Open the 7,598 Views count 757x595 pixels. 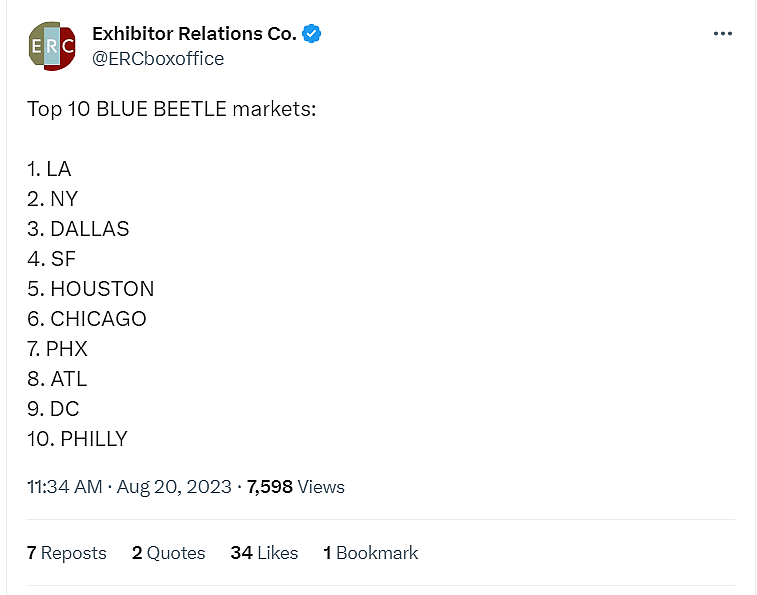tap(296, 487)
